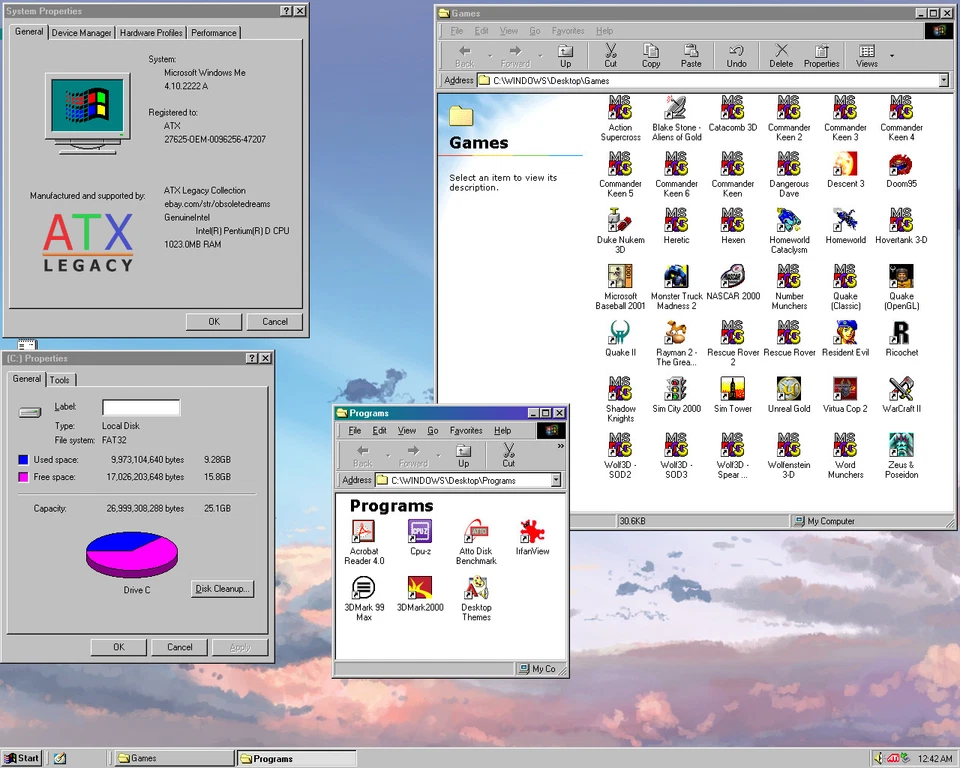
Task: Open Quake (OpenGL) game
Action: pyautogui.click(x=901, y=276)
